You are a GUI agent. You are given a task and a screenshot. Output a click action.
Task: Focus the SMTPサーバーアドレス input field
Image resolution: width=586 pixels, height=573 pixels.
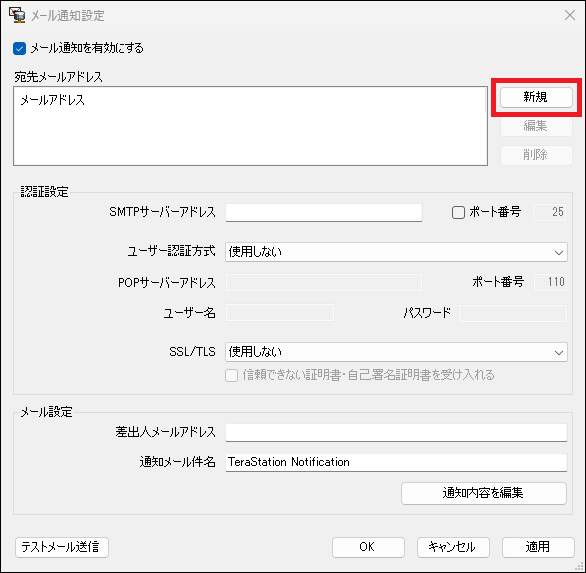click(324, 213)
